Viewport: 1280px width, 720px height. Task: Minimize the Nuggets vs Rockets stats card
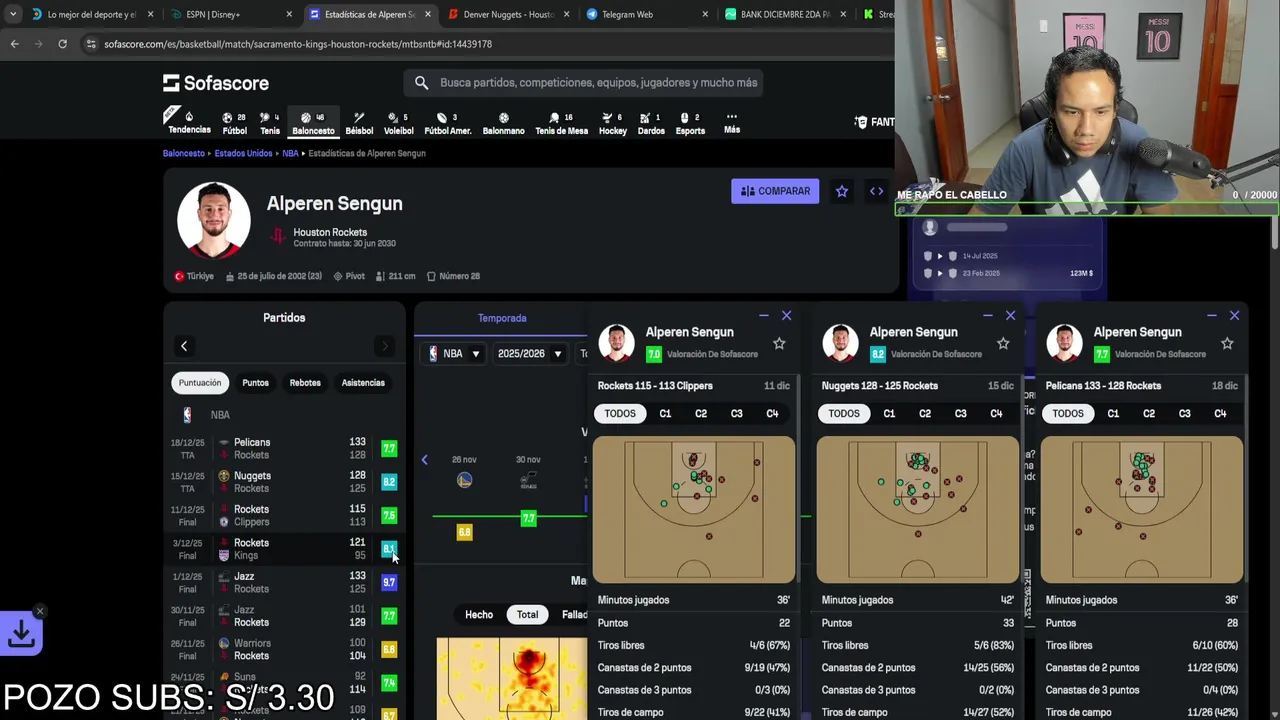pyautogui.click(x=987, y=316)
